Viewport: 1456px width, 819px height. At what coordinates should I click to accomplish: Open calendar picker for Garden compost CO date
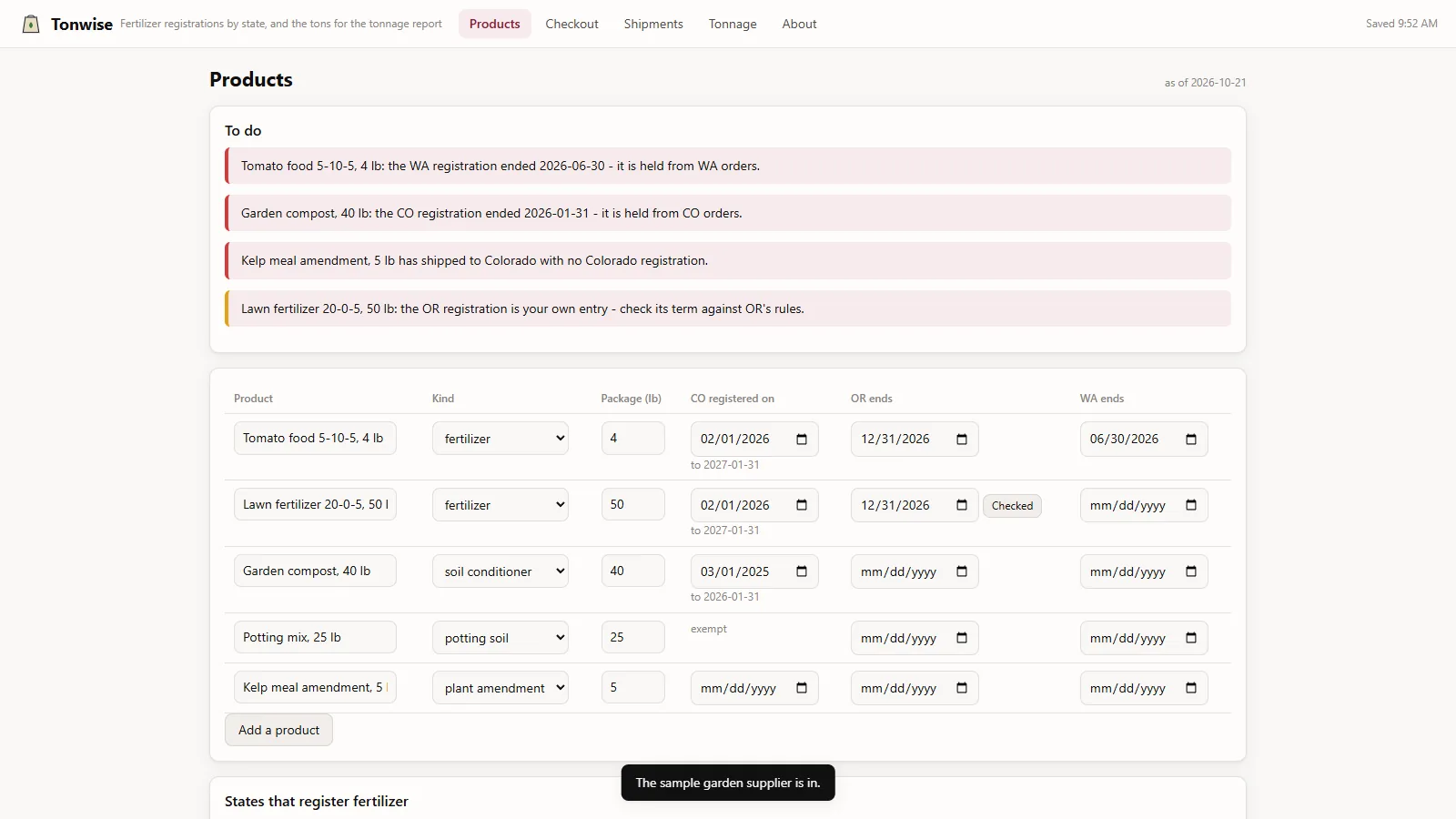tap(802, 571)
